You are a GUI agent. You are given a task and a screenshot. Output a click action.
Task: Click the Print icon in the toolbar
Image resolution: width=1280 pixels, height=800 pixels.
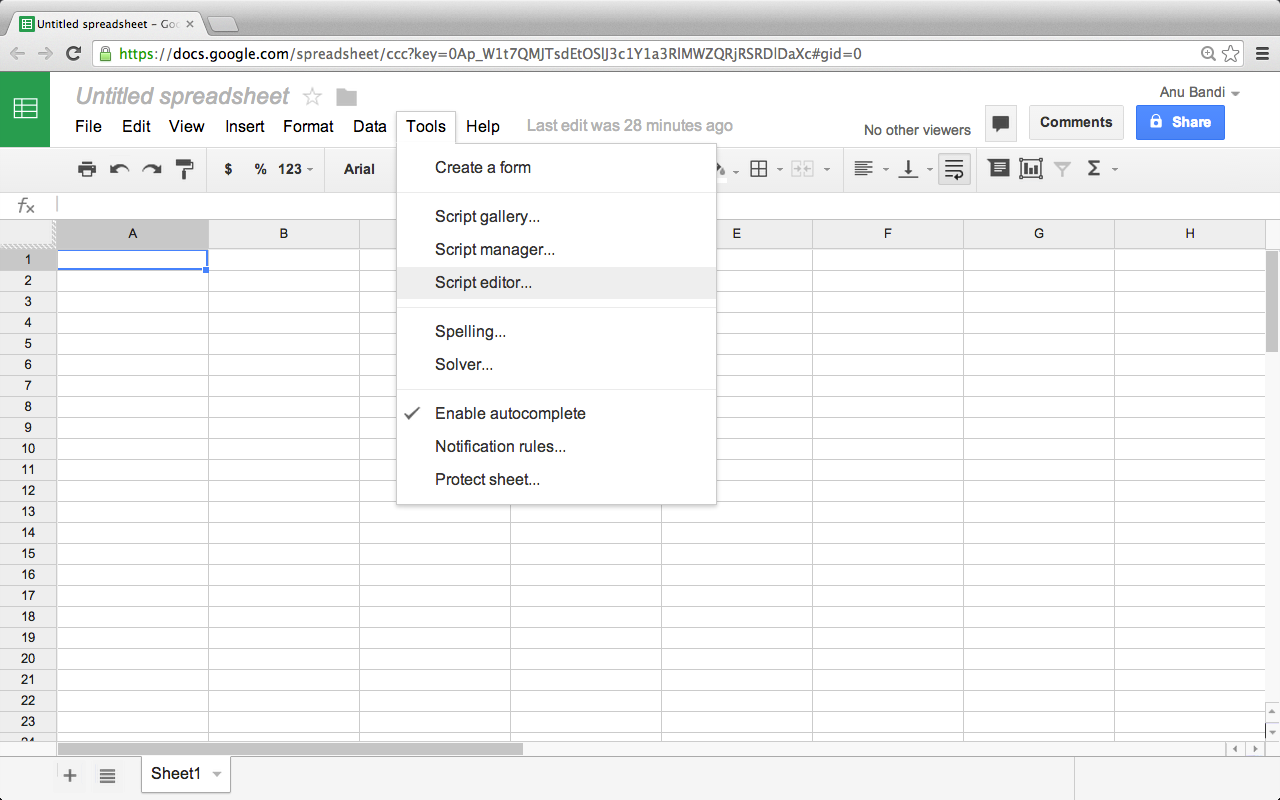[x=87, y=169]
